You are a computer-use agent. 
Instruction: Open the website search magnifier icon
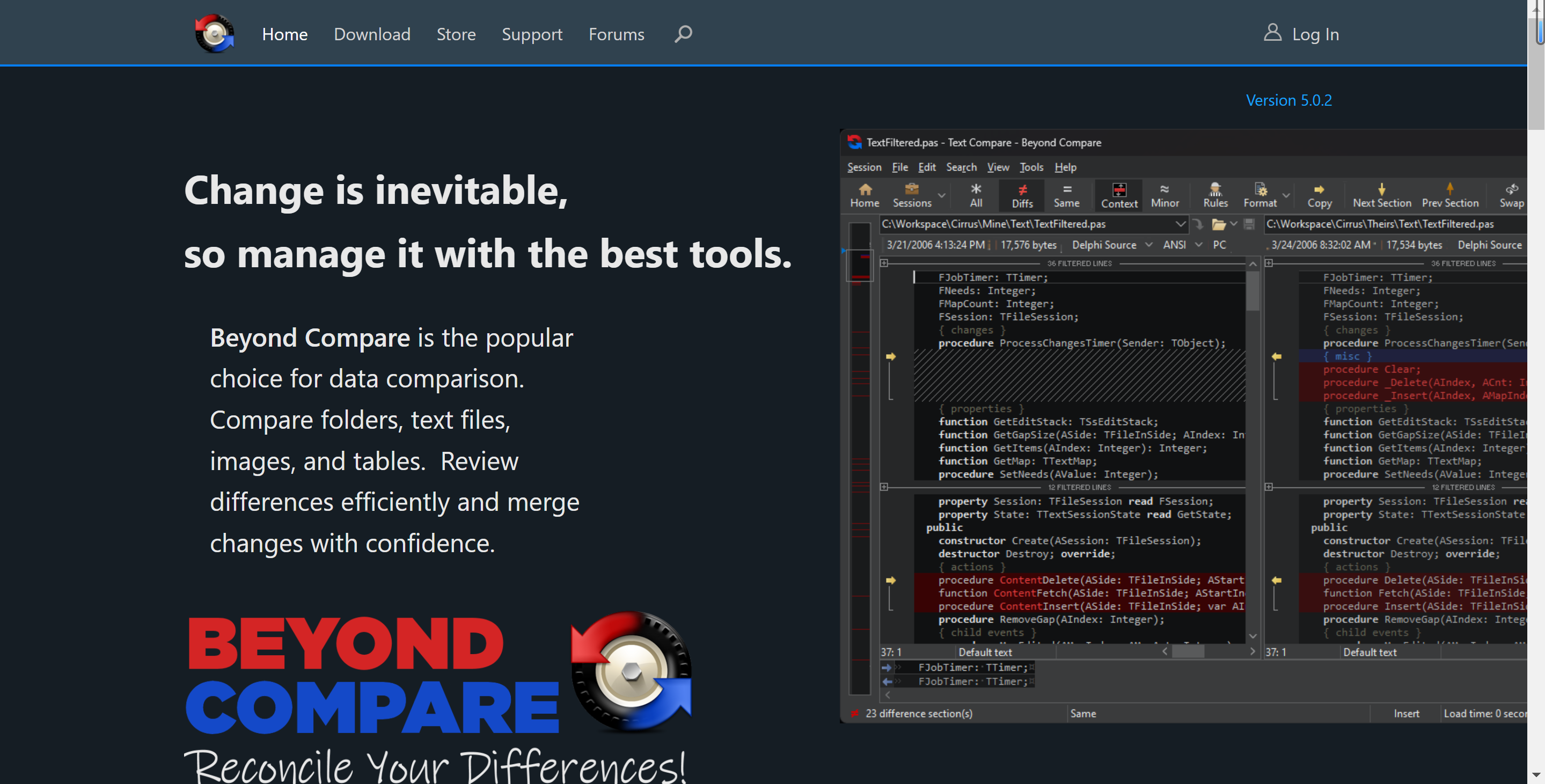(683, 34)
